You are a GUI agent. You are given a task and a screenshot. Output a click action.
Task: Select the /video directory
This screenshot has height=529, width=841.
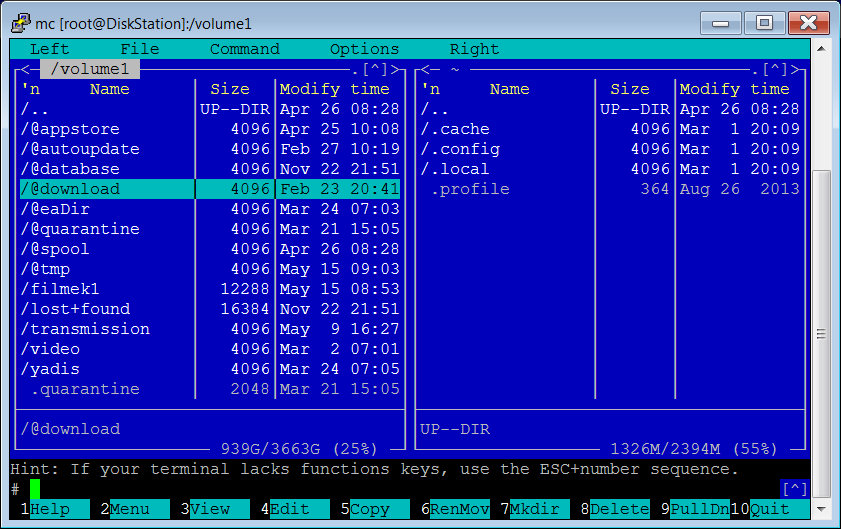coord(210,349)
